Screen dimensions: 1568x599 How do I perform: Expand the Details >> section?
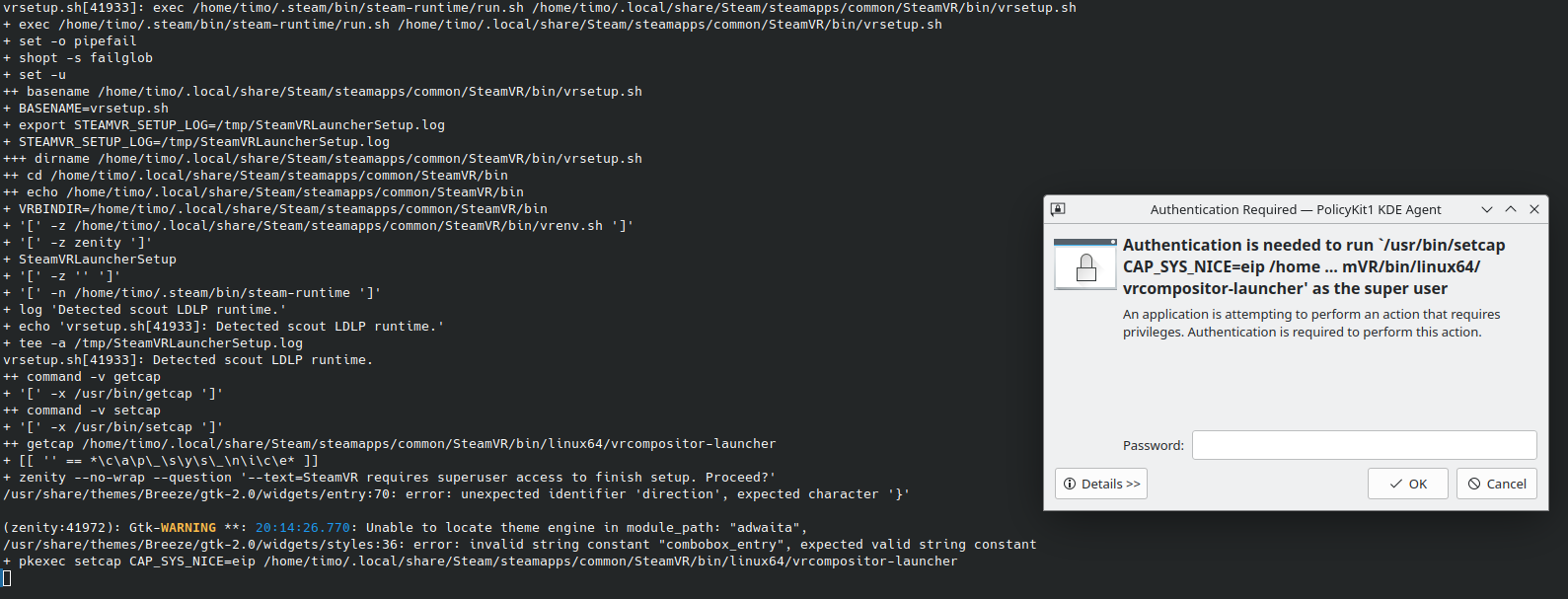1101,483
